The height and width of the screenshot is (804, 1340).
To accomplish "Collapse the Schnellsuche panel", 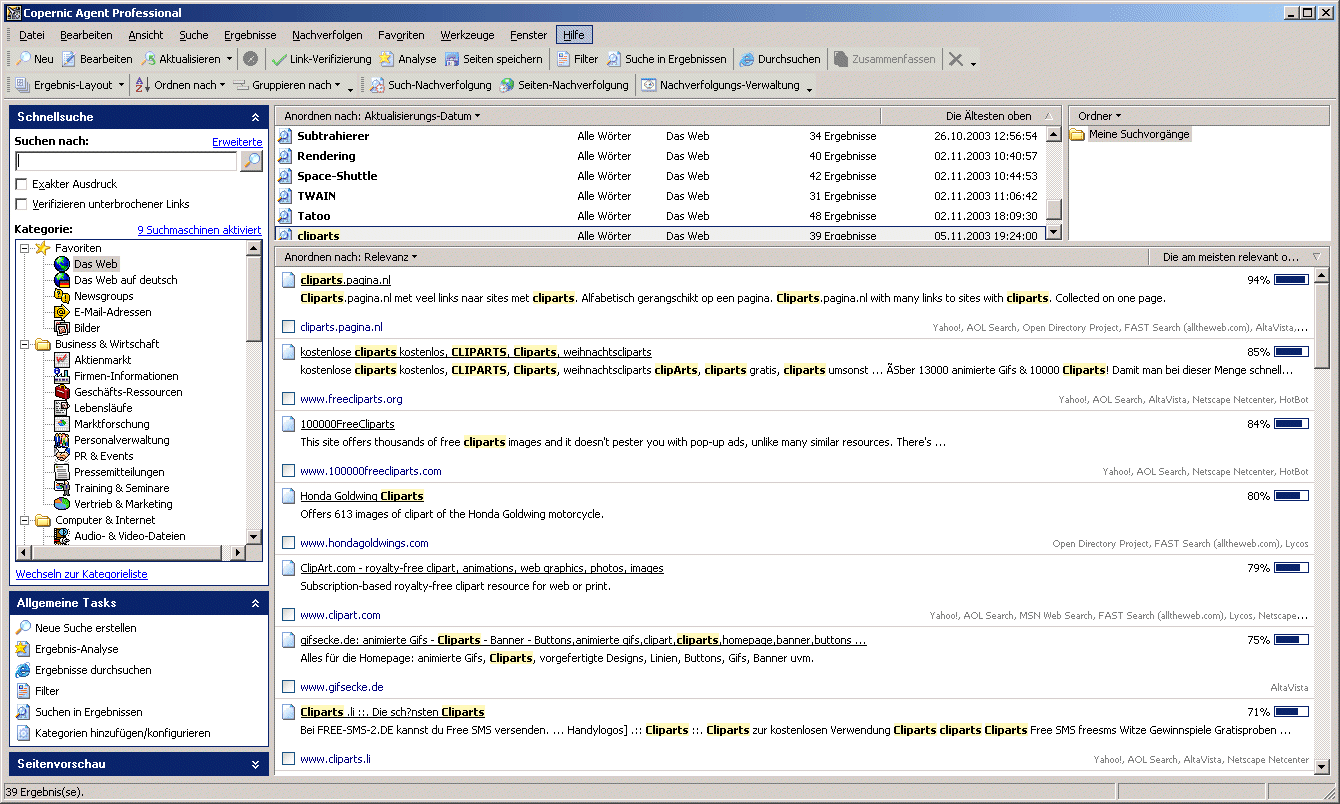I will click(255, 117).
